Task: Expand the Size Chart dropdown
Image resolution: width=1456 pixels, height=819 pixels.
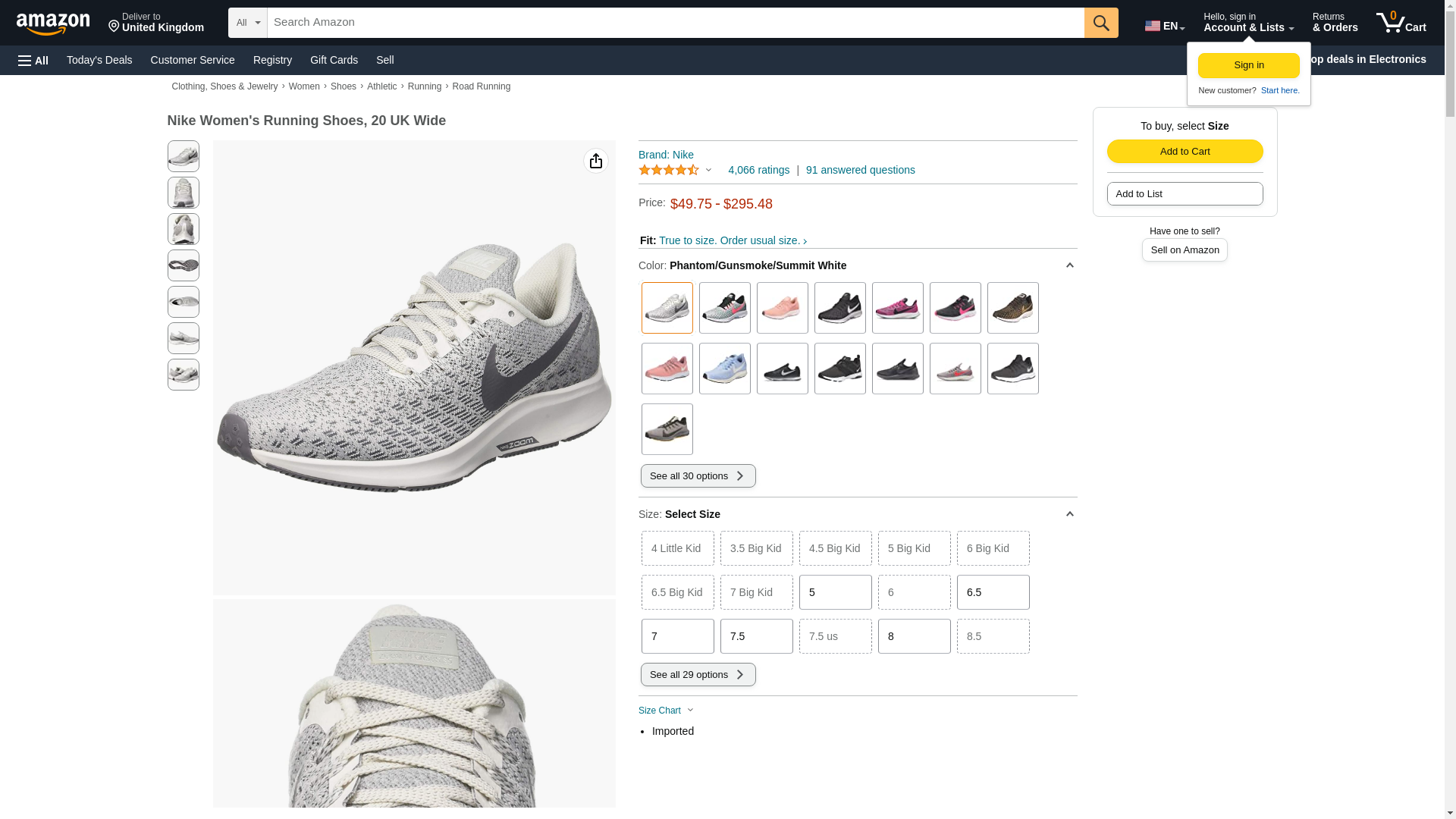Action: (x=666, y=711)
